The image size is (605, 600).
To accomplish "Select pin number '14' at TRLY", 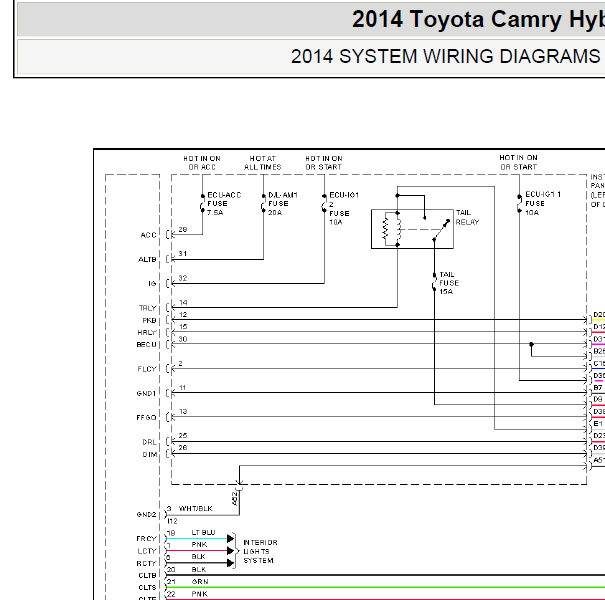I will [x=183, y=303].
